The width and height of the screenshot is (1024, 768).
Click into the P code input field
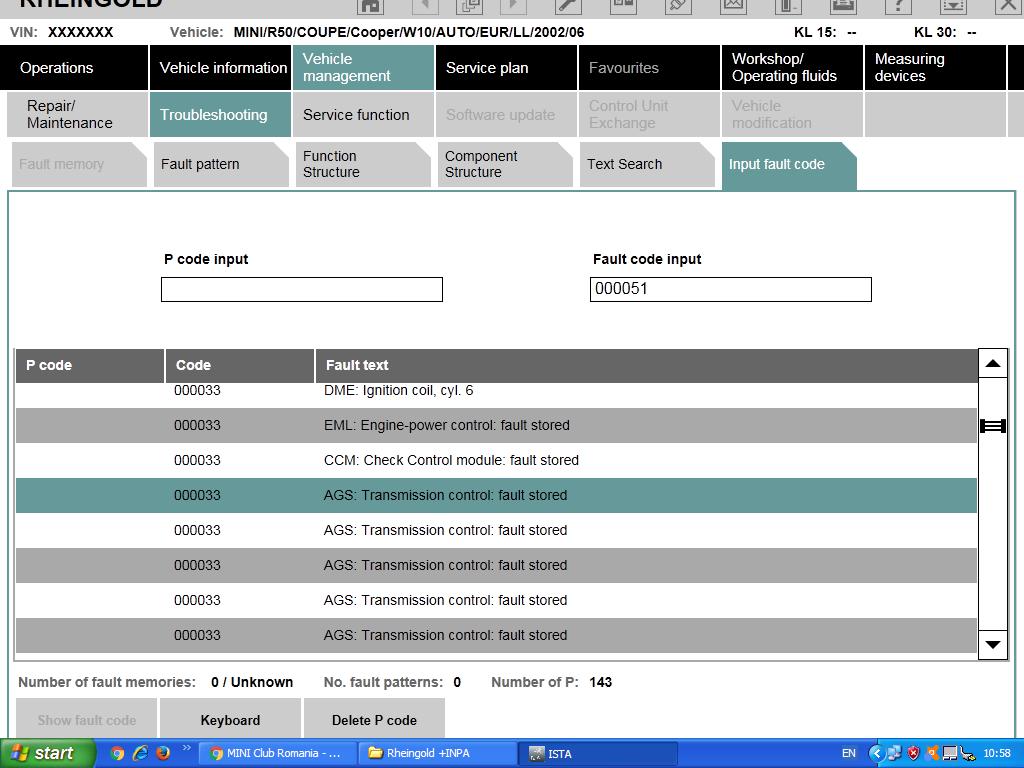(x=302, y=289)
